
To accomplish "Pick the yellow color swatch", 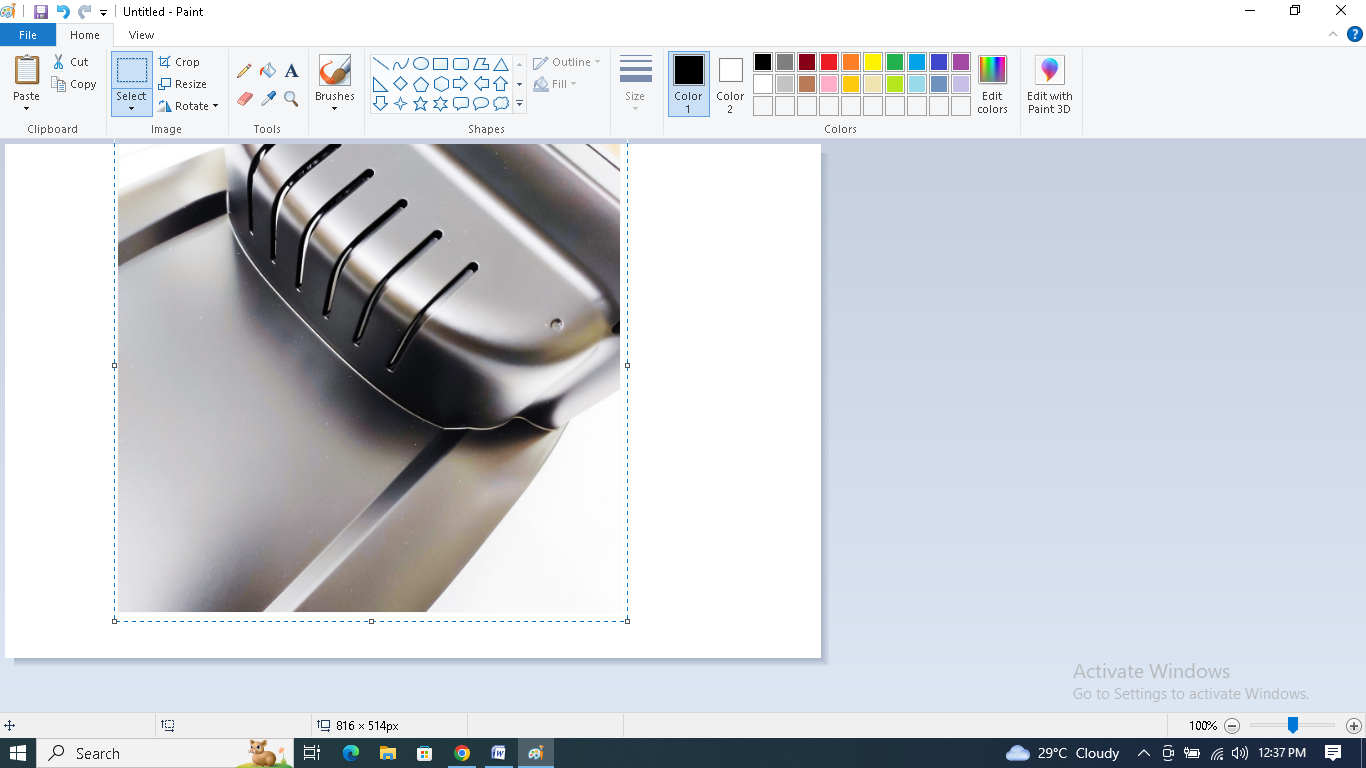I will pos(873,62).
